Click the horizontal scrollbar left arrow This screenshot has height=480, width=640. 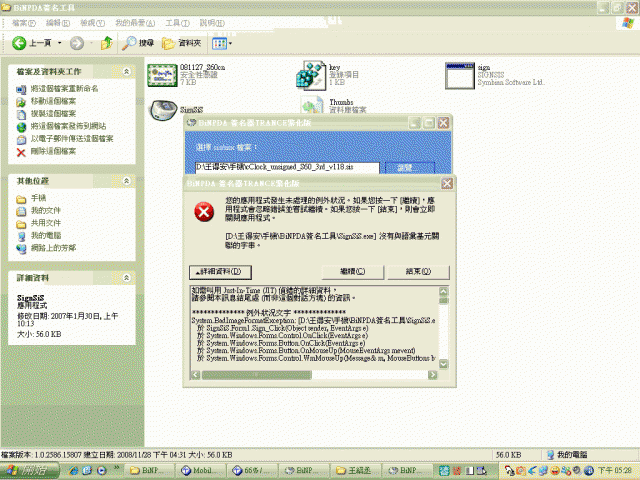click(196, 375)
